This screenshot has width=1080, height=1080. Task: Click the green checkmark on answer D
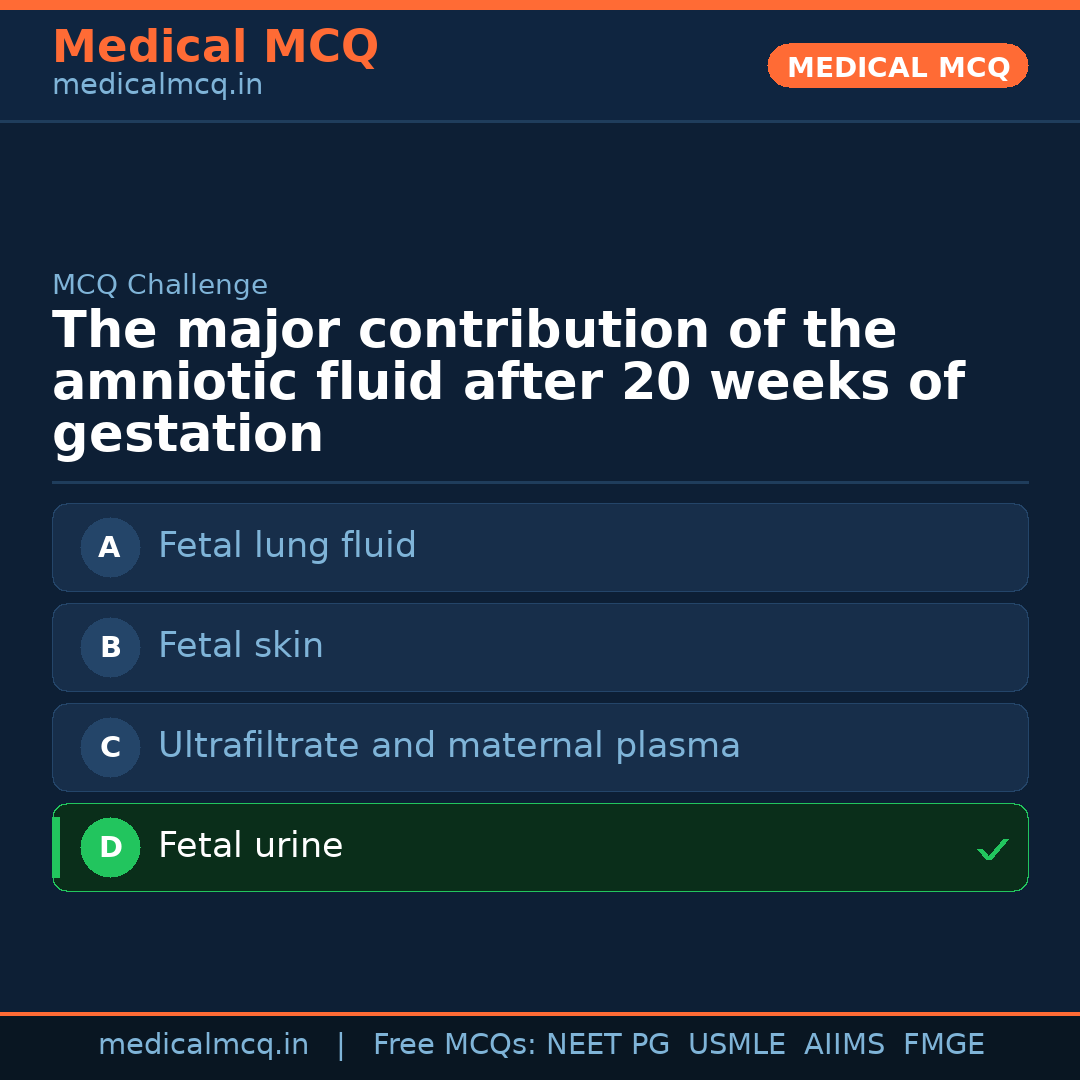click(x=993, y=849)
